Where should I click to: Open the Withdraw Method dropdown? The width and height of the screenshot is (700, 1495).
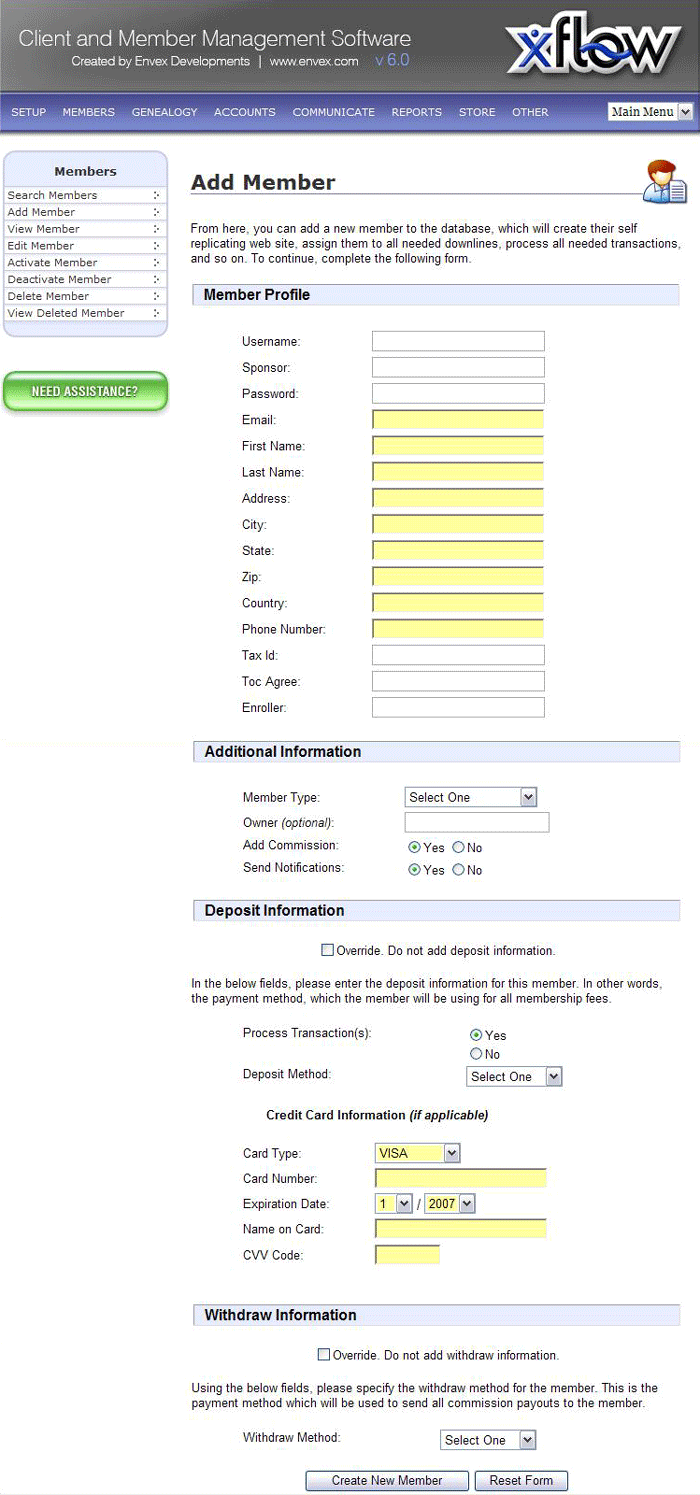click(x=489, y=1440)
